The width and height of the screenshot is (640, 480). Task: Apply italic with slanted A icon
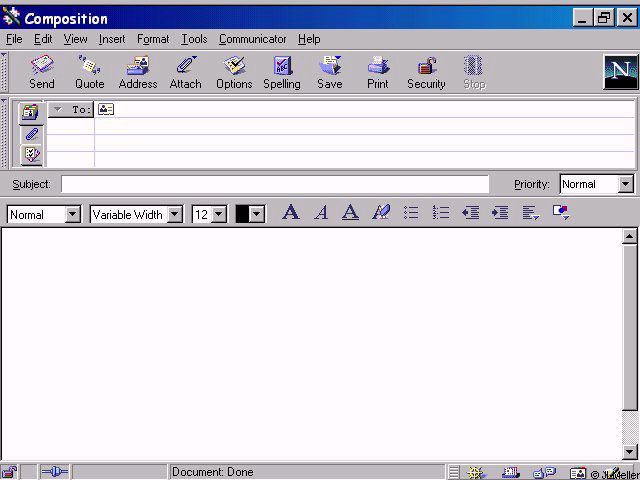[321, 213]
